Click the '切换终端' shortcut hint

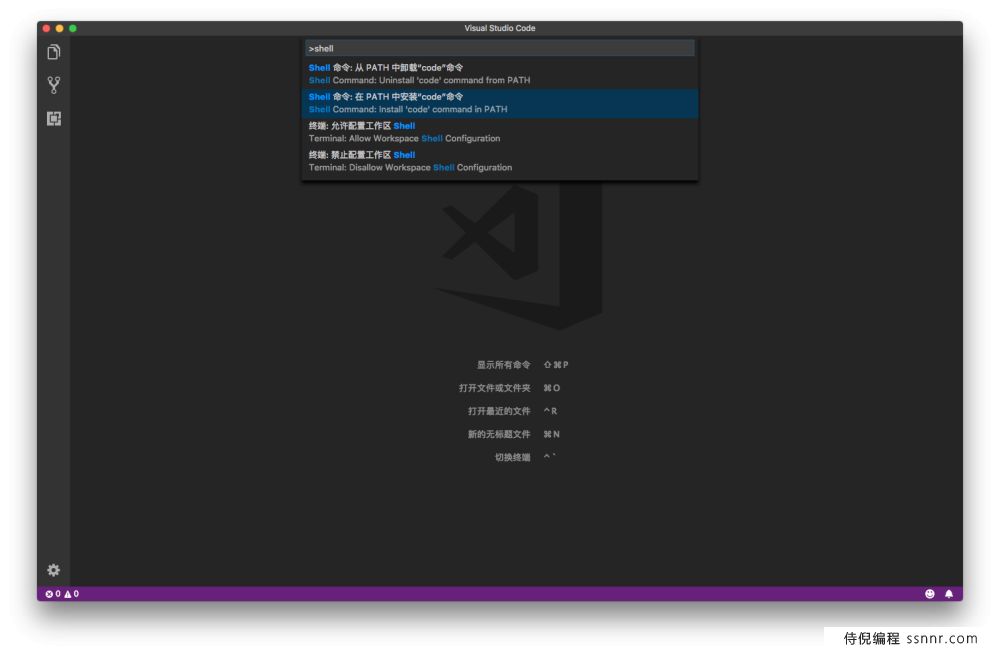tap(512, 457)
